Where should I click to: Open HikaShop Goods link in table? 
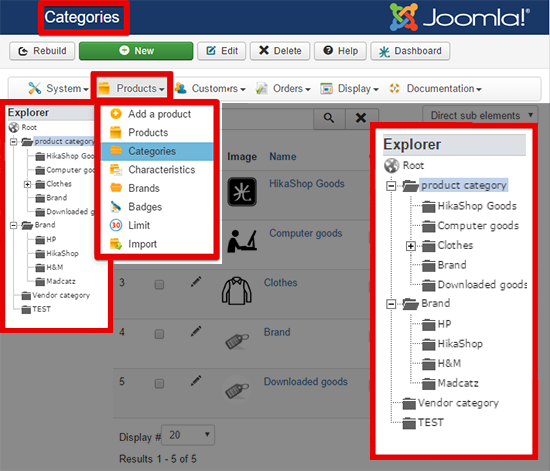coord(307,183)
